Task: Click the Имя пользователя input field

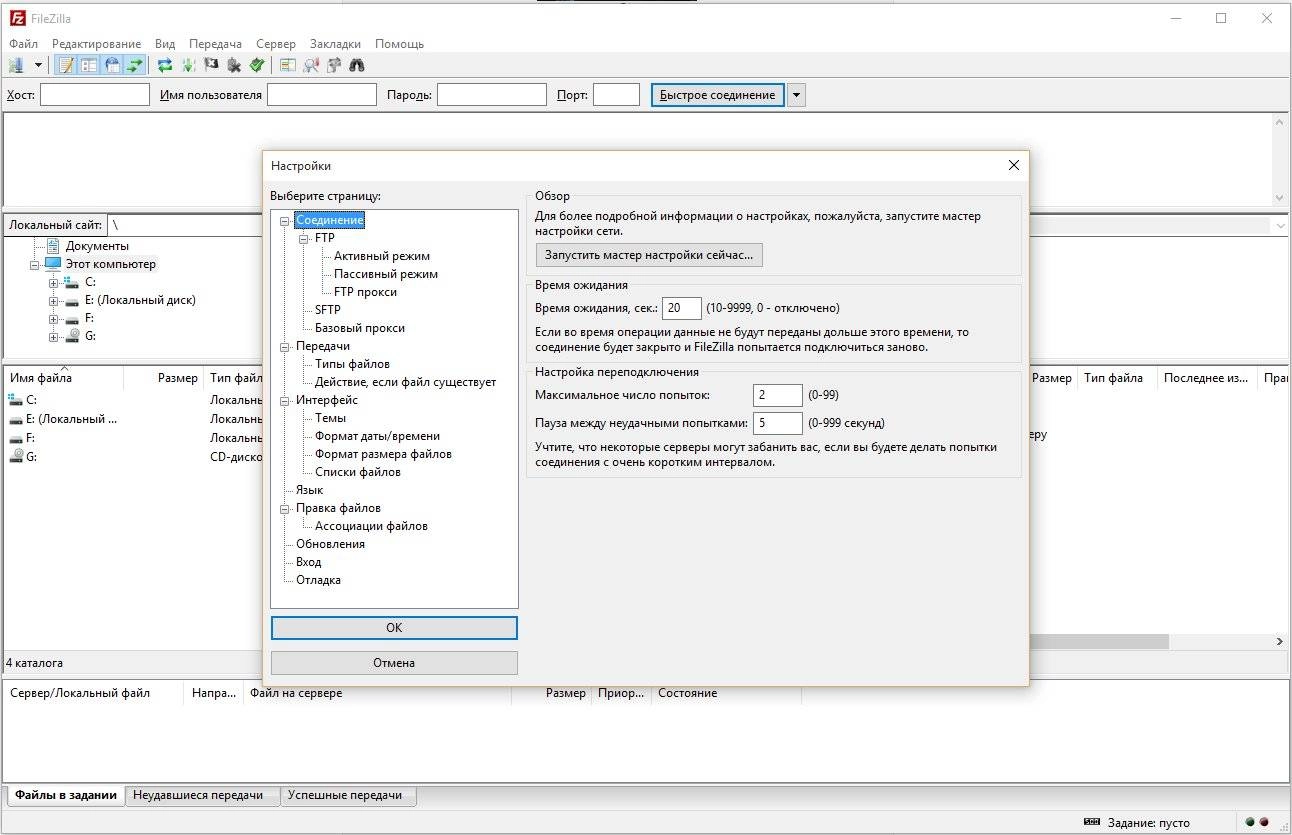Action: pyautogui.click(x=322, y=95)
